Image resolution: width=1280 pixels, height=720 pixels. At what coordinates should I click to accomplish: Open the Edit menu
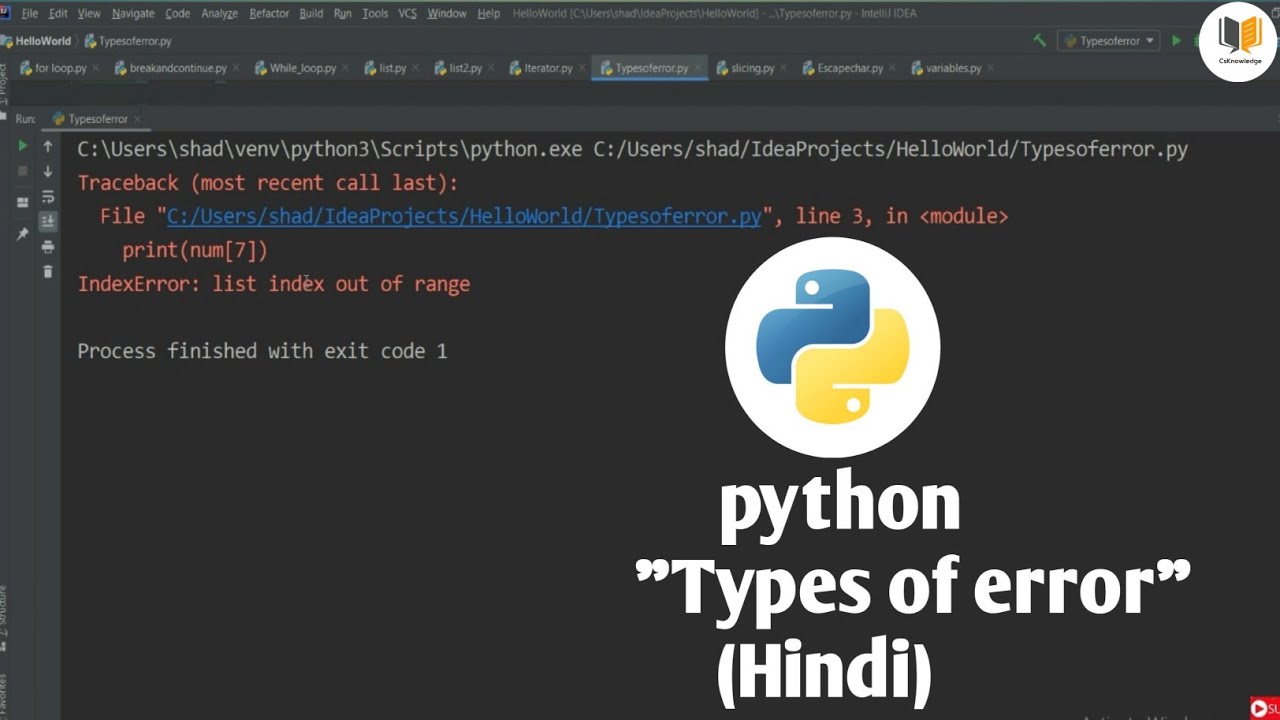click(x=58, y=14)
